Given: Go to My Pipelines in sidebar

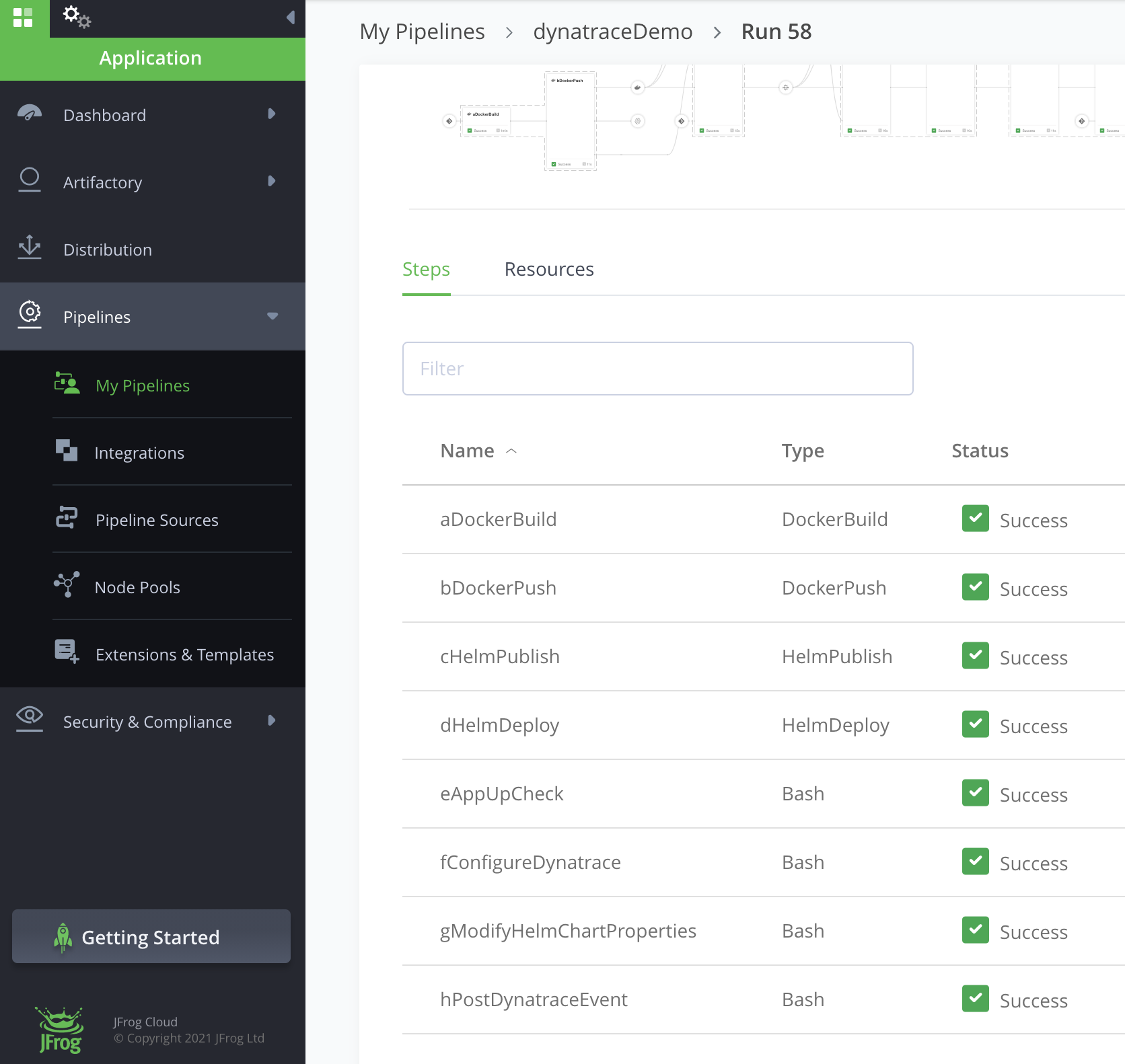Looking at the screenshot, I should point(143,385).
